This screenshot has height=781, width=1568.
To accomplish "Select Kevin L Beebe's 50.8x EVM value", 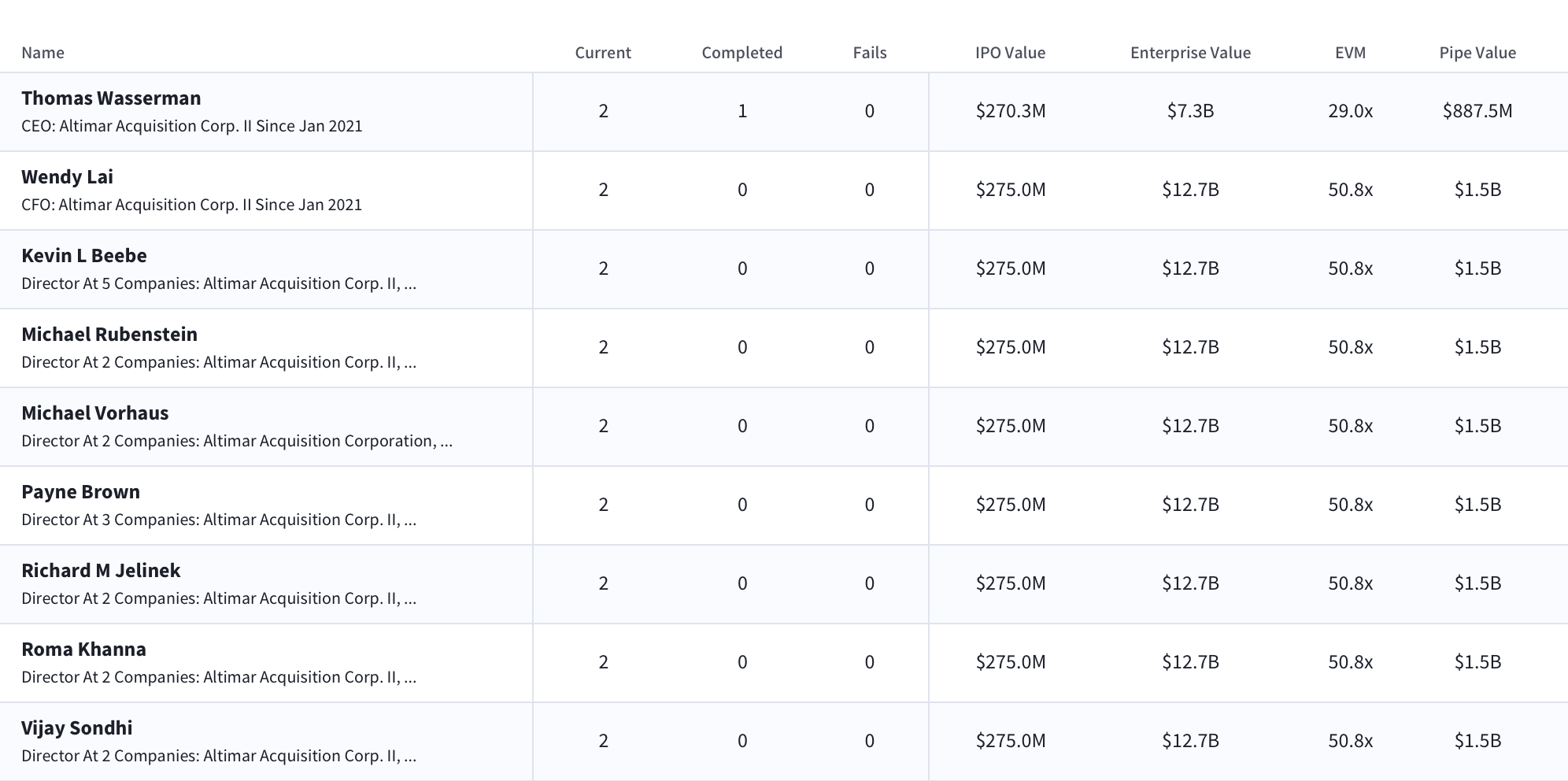I will pyautogui.click(x=1351, y=268).
